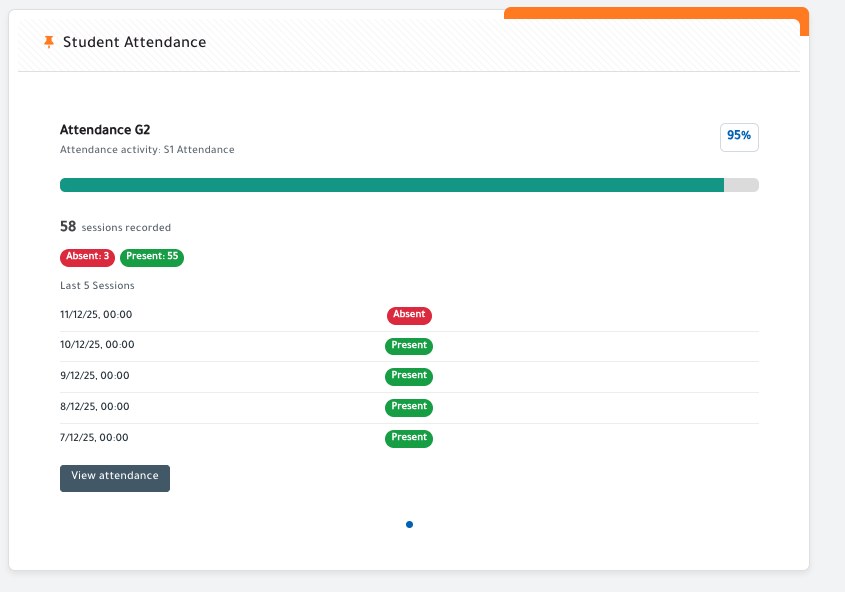The image size is (845, 592).
Task: Click the orange pin icon beside Student Attendance
Action: 49,41
